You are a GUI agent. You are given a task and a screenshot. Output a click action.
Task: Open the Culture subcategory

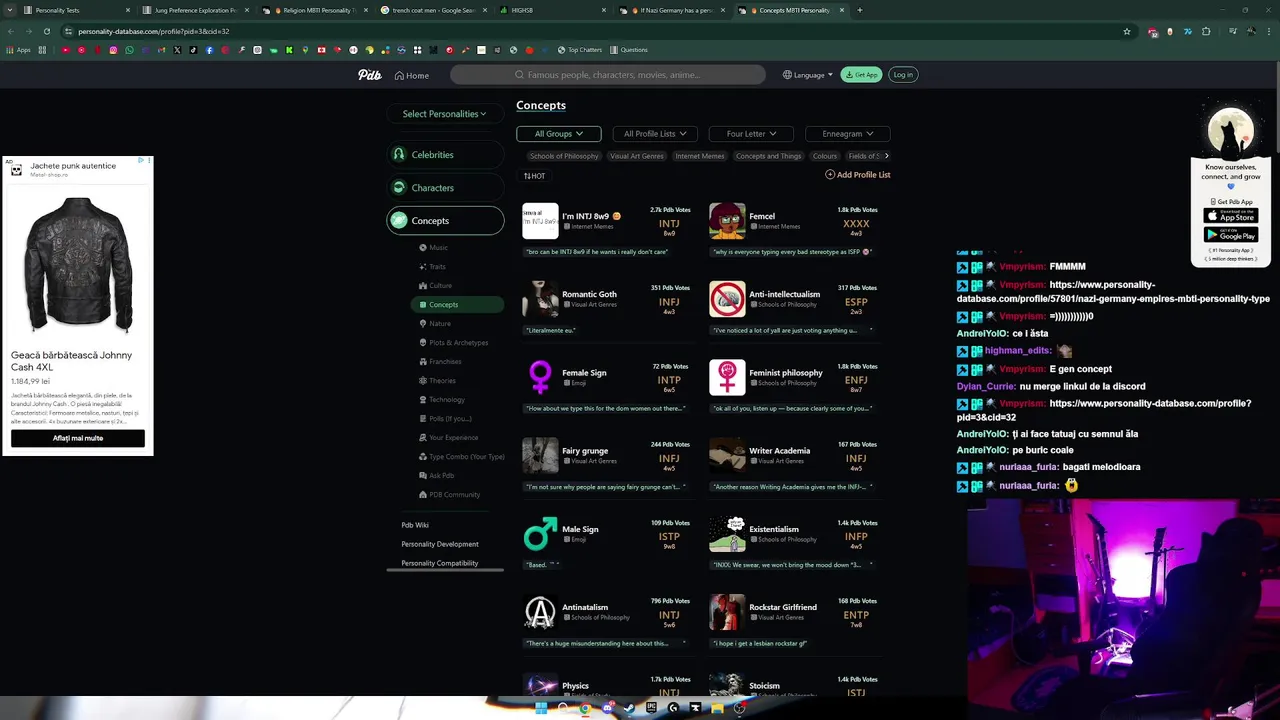click(x=436, y=285)
